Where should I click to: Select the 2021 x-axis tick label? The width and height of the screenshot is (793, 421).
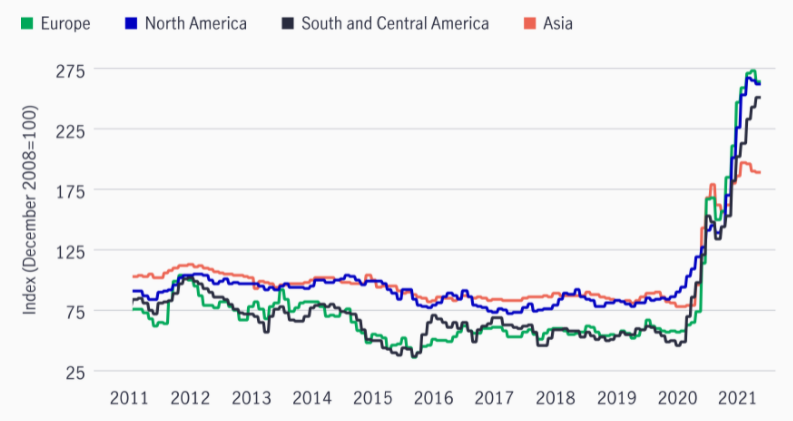tap(739, 397)
